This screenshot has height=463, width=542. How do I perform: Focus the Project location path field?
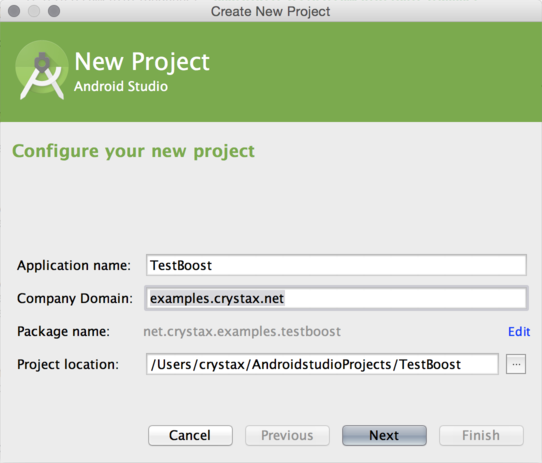[322, 364]
